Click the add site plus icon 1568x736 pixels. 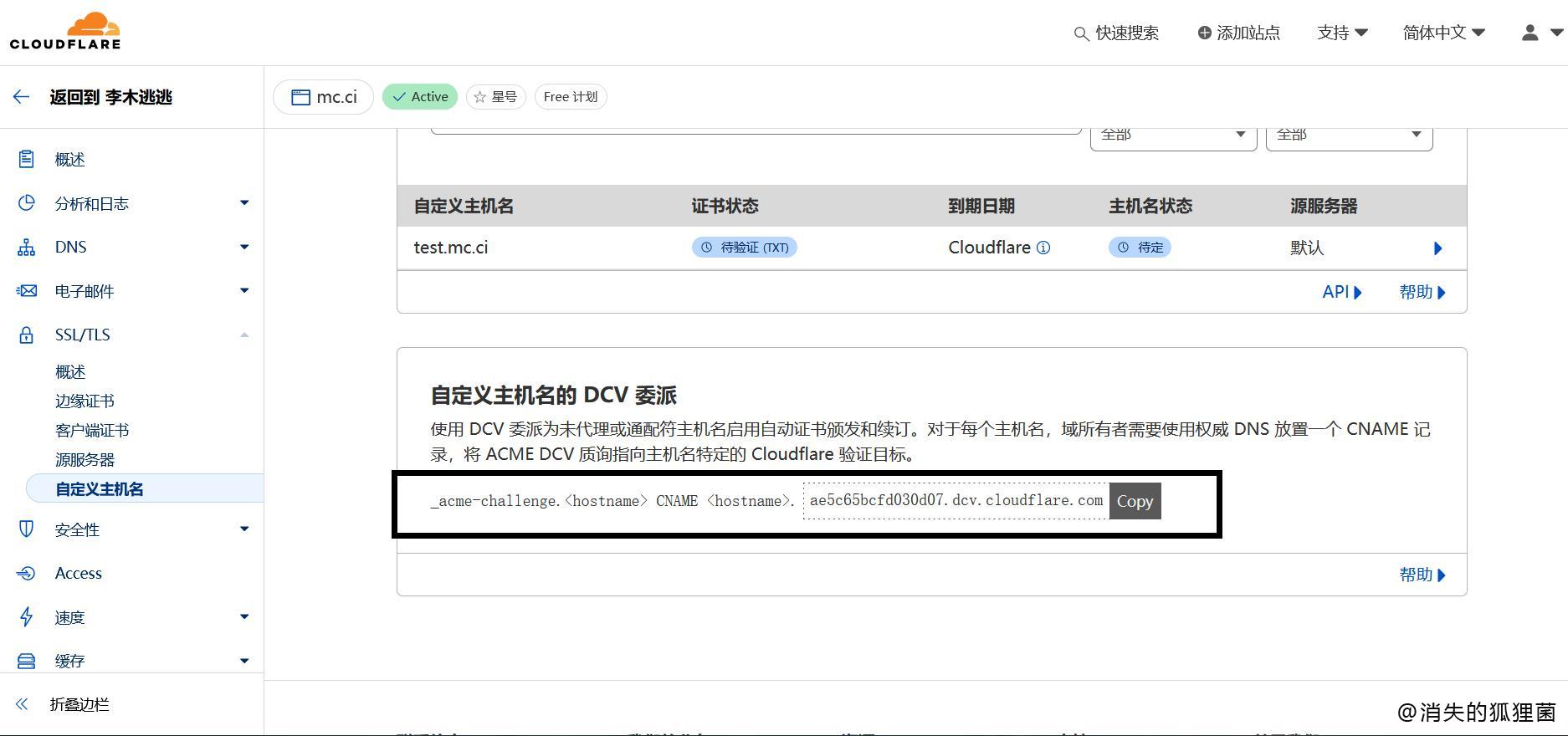(x=1204, y=33)
